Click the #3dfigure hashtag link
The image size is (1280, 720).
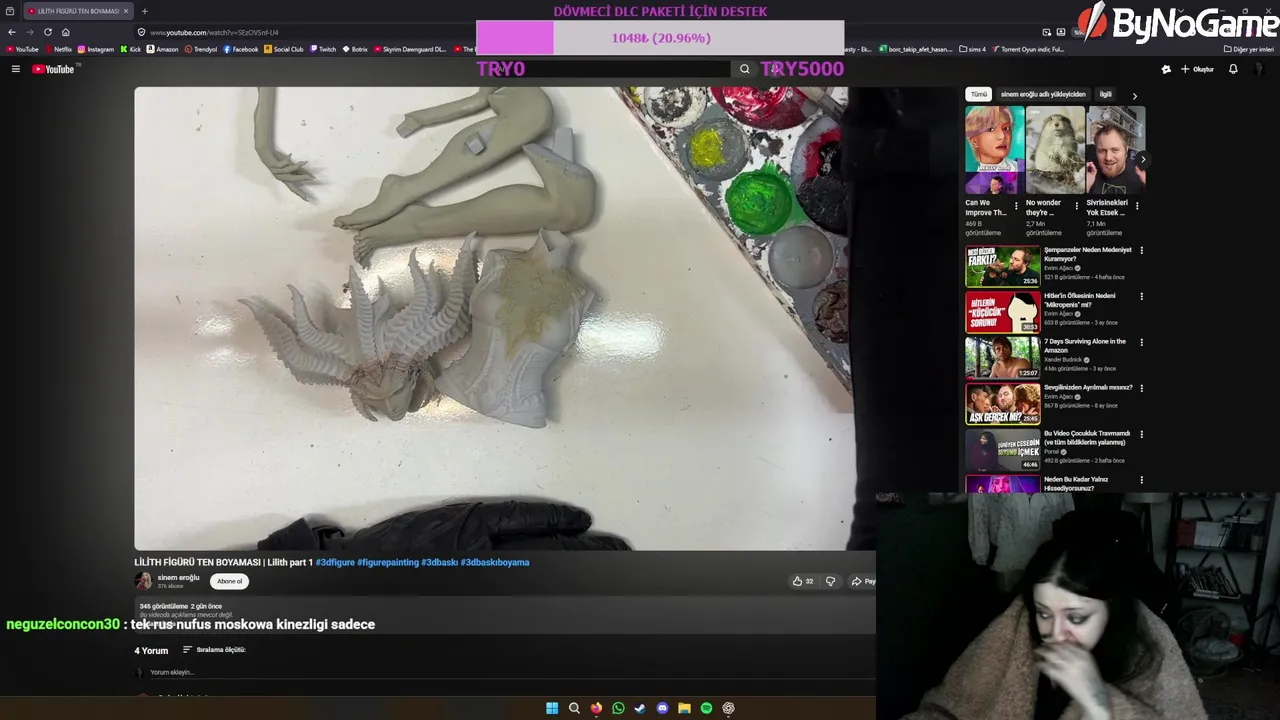click(x=335, y=562)
